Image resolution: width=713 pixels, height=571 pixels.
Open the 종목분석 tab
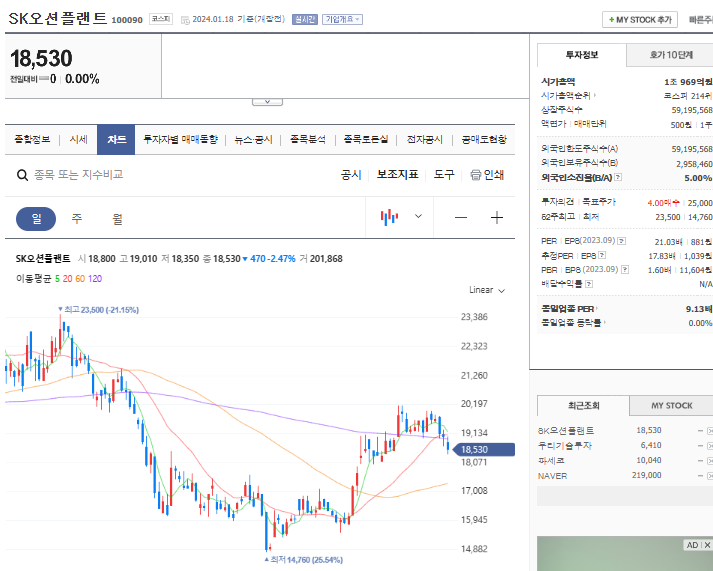point(308,140)
